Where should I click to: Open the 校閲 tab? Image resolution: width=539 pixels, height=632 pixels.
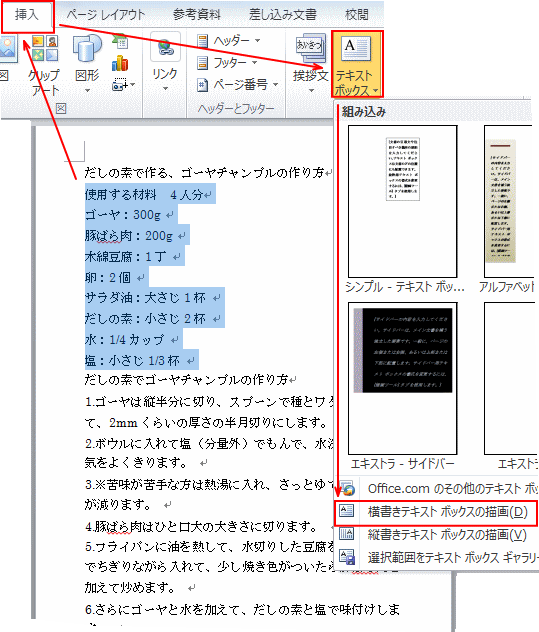pyautogui.click(x=357, y=15)
